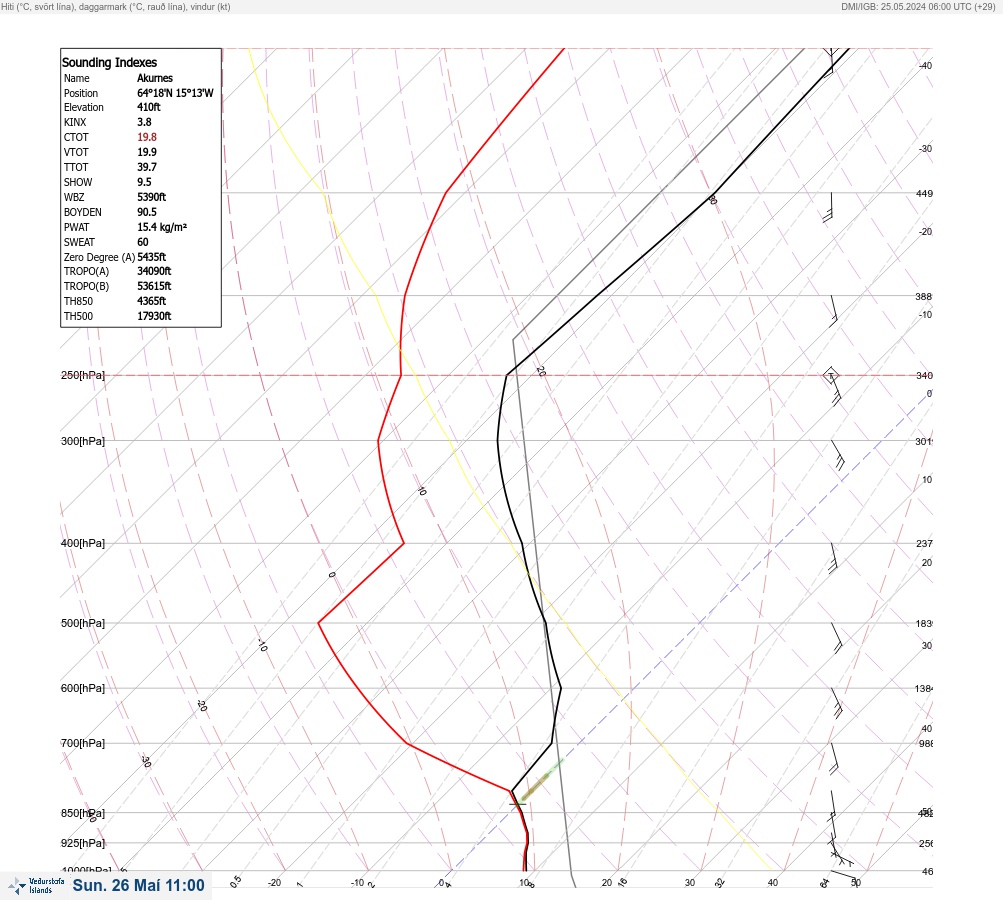Click the wind barb at 250 hPa level

tap(832, 388)
